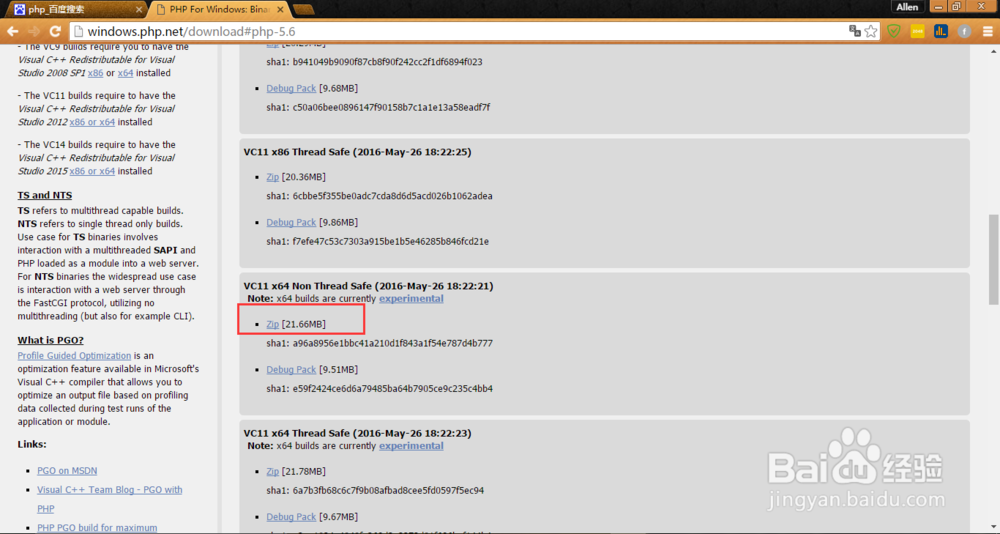
Task: Follow the Profile Guided Optimization link
Action: click(74, 355)
